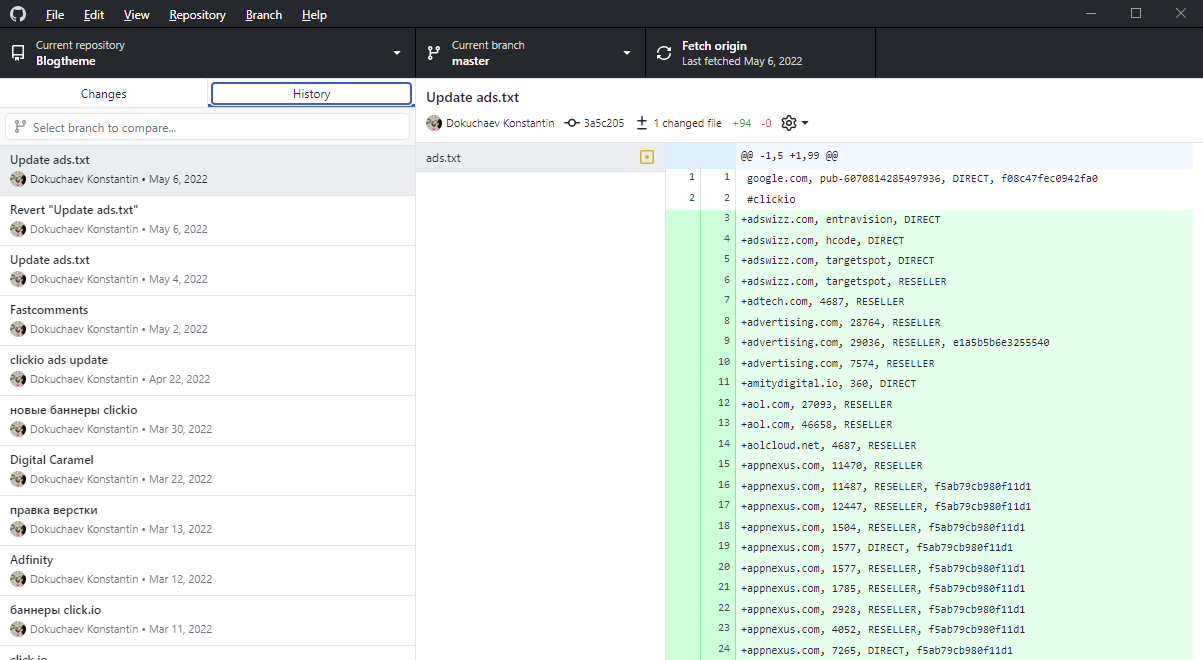Screen dimensions: 1203x660
Task: Click the diff hunk header @@ -1,5 +1,99 @@
Action: pyautogui.click(x=789, y=156)
